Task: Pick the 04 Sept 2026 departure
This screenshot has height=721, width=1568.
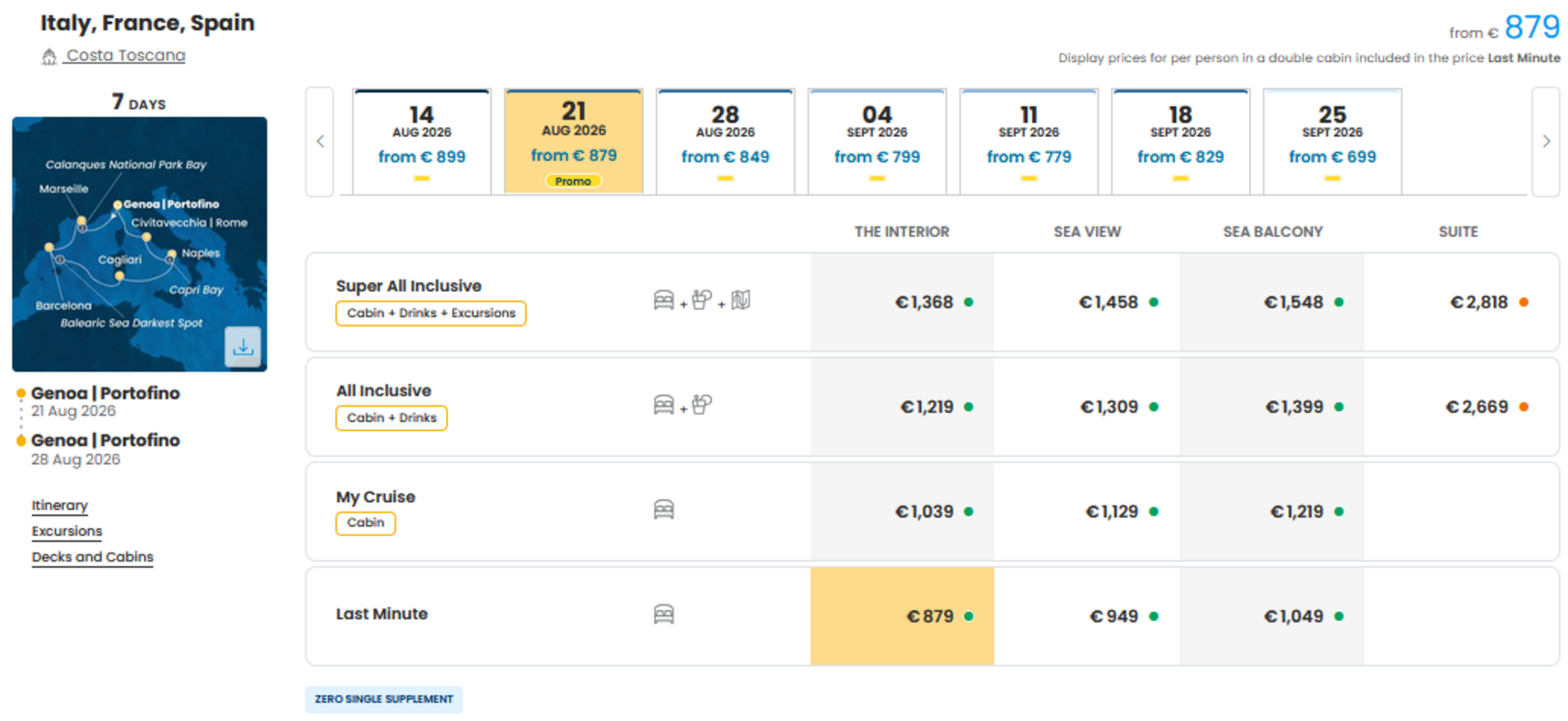Action: [x=877, y=141]
